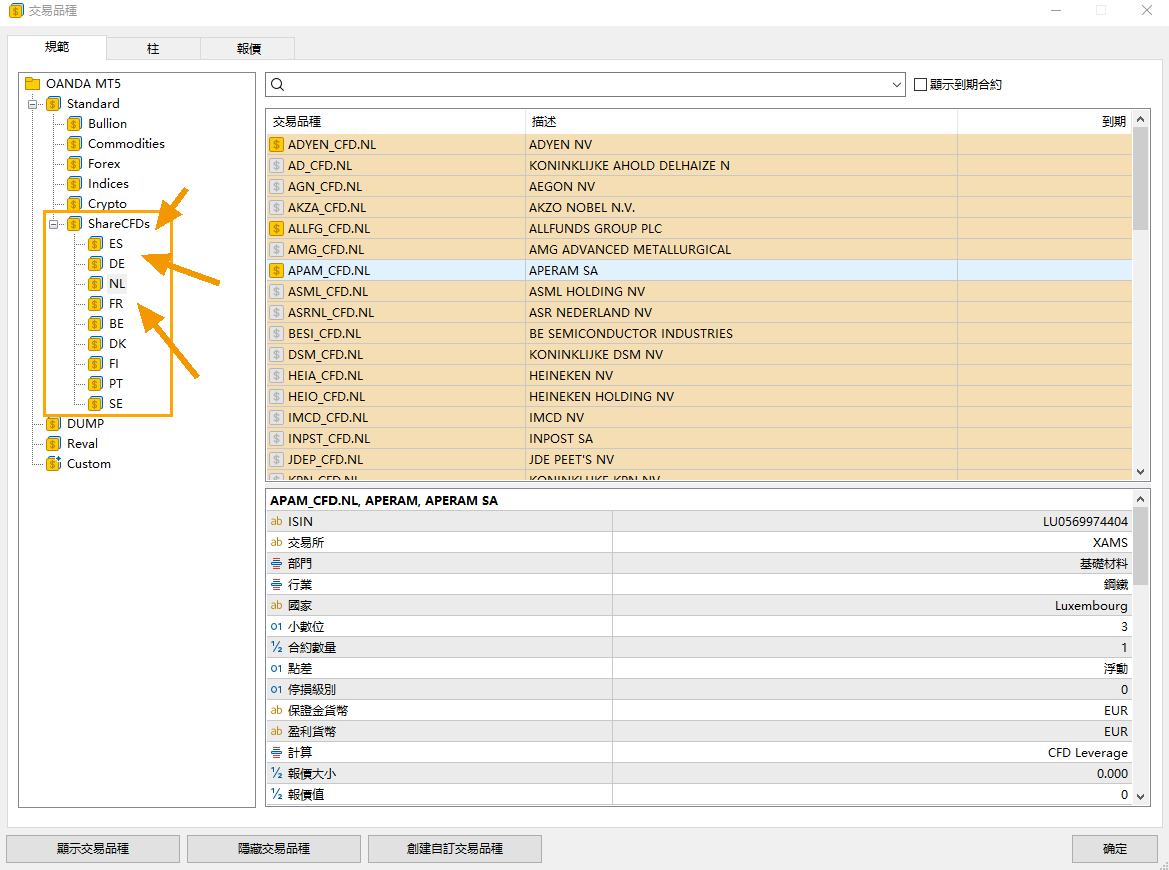Select the INPST_CFD.NL row
Screen dimensions: 1169x870
pyautogui.click(x=699, y=438)
